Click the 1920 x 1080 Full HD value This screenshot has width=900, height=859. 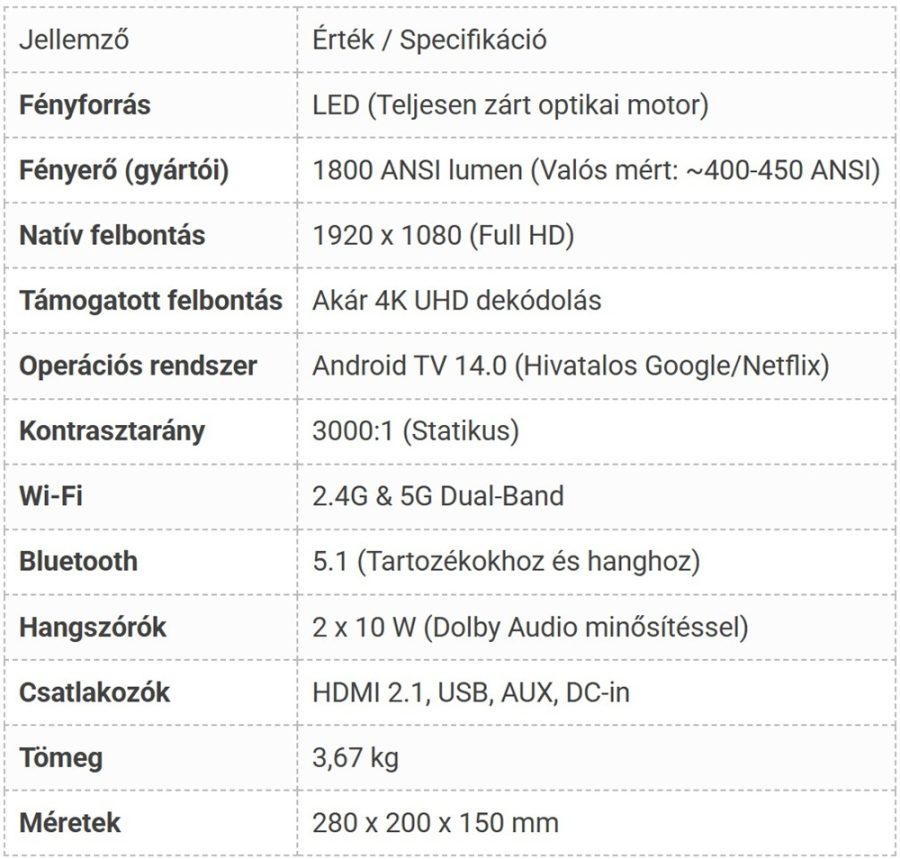point(443,236)
